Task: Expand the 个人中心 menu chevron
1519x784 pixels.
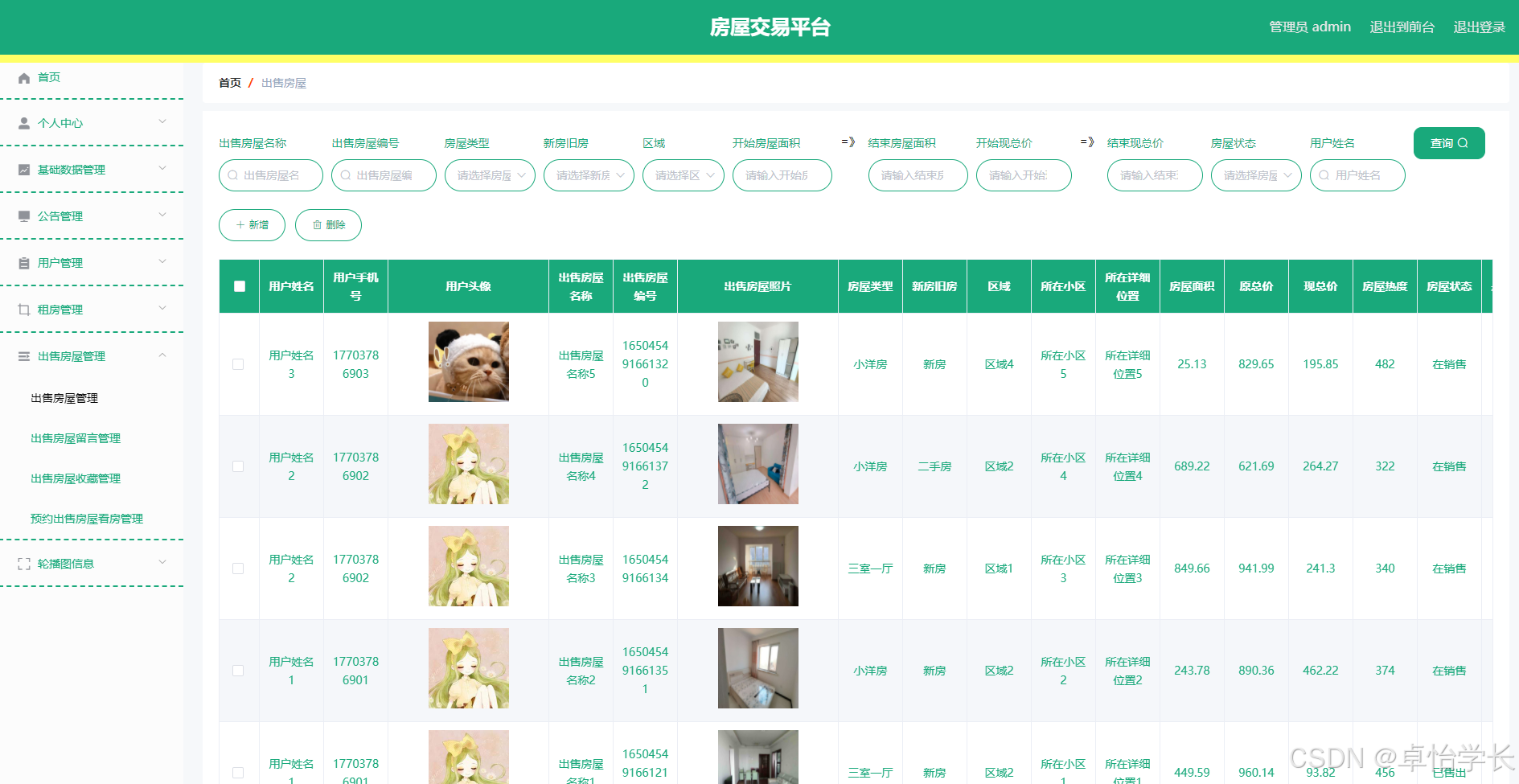Action: [162, 122]
